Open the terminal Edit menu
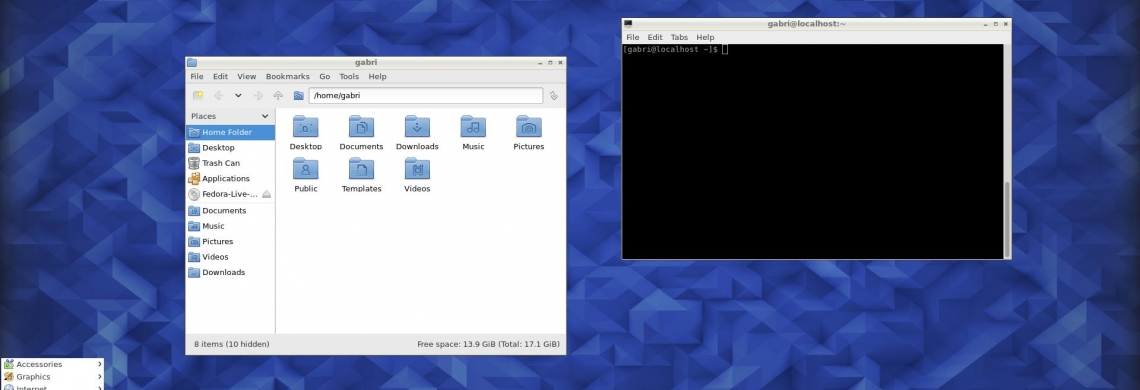The width and height of the screenshot is (1140, 390). pos(655,37)
